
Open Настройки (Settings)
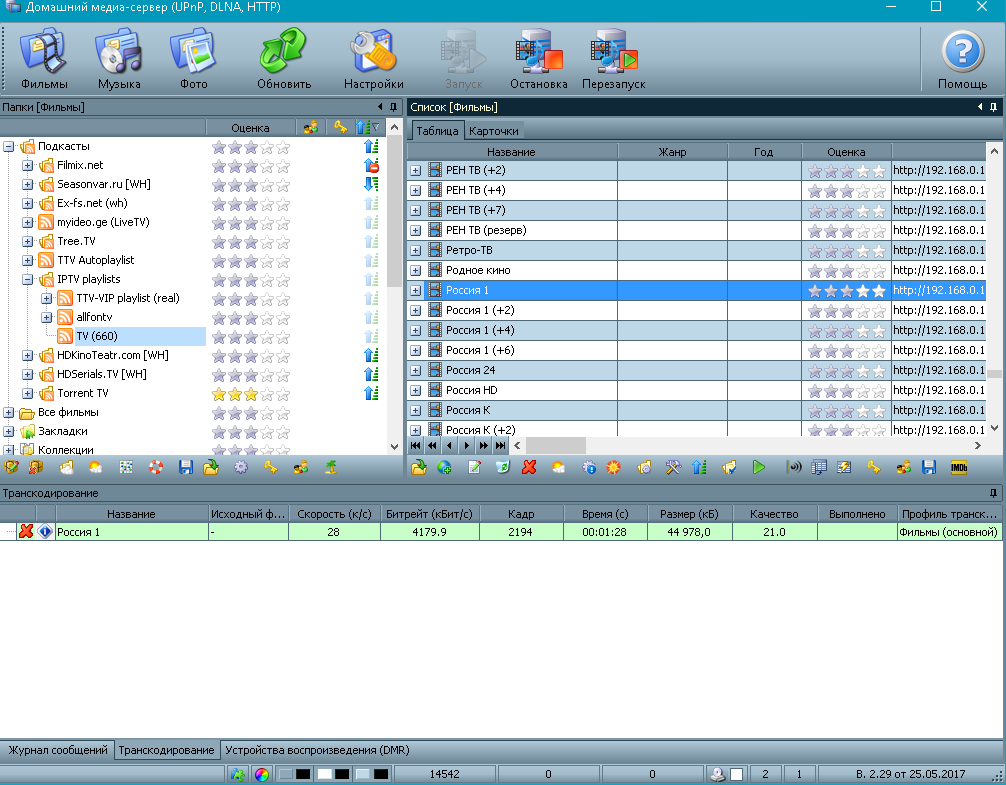tap(373, 58)
